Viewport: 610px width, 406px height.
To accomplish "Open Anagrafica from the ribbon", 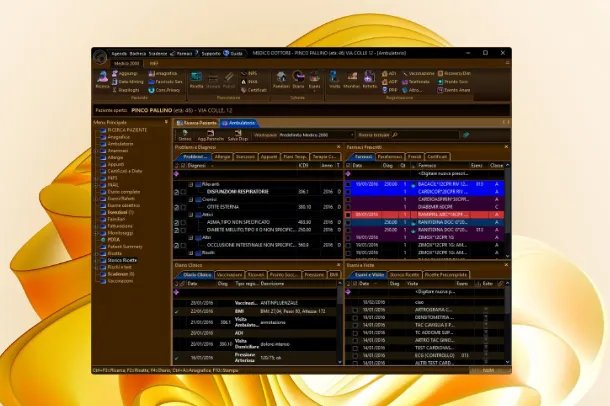I will (163, 73).
